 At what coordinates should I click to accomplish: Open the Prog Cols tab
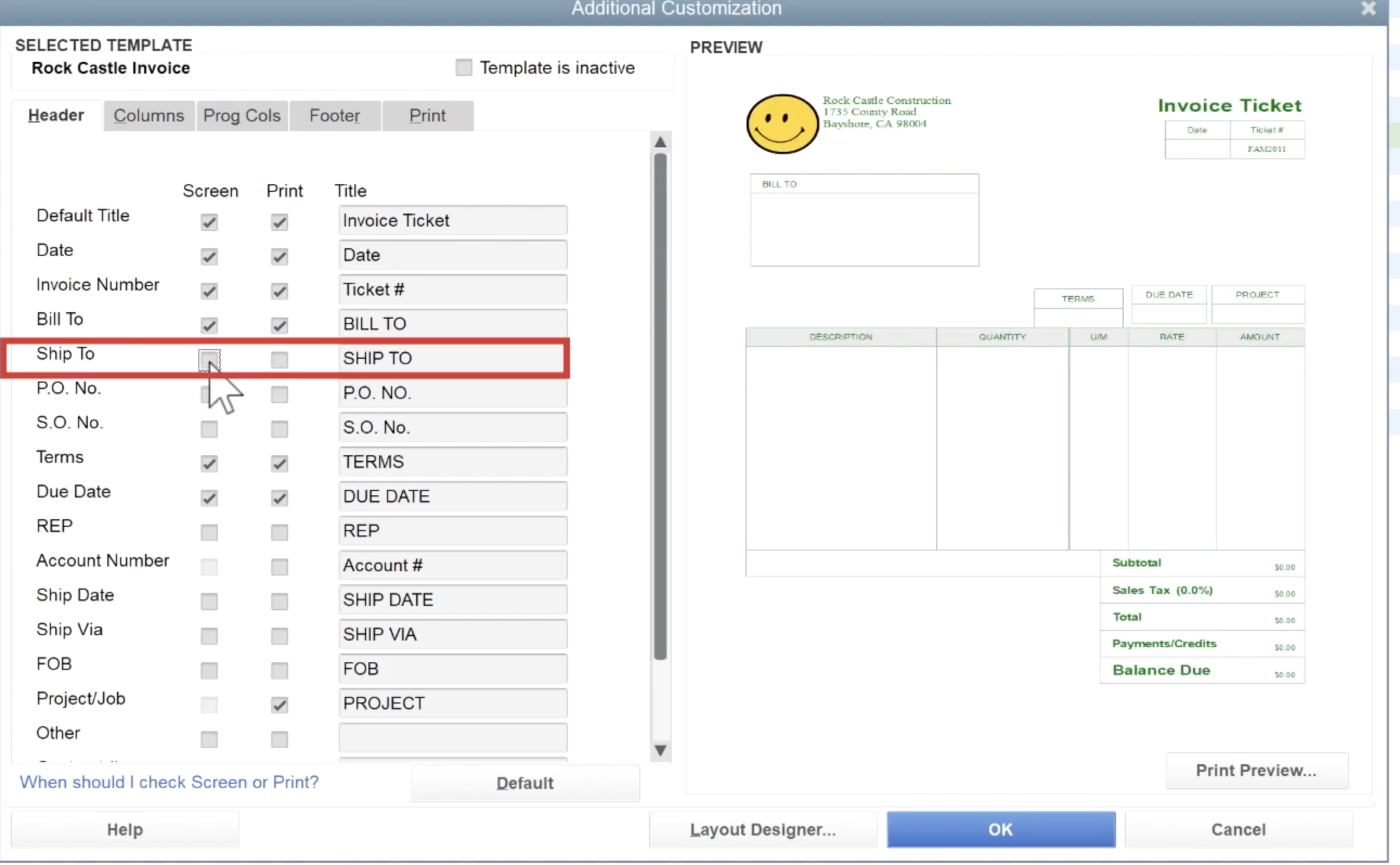[x=242, y=115]
